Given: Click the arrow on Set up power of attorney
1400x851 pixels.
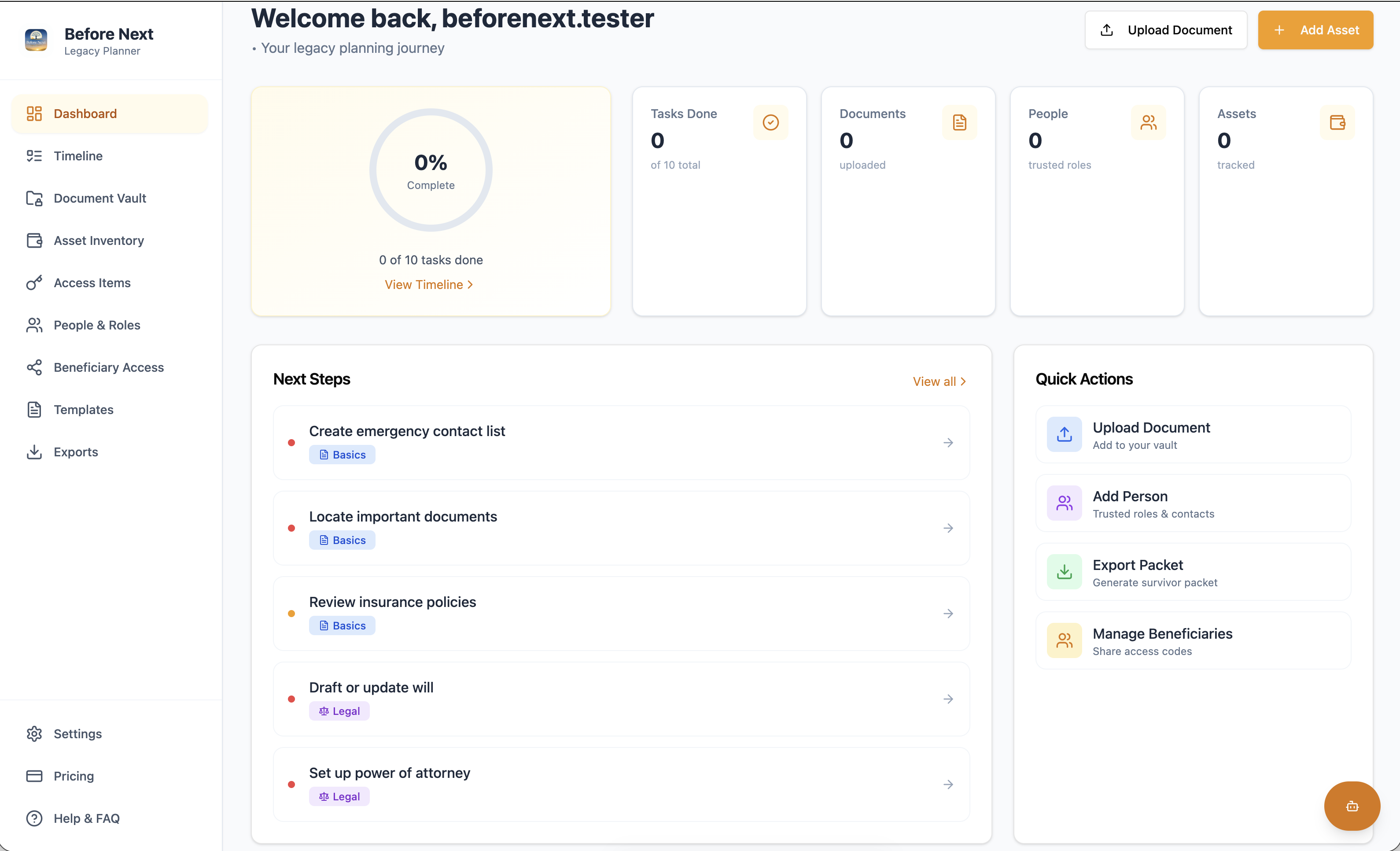Looking at the screenshot, I should click(948, 784).
